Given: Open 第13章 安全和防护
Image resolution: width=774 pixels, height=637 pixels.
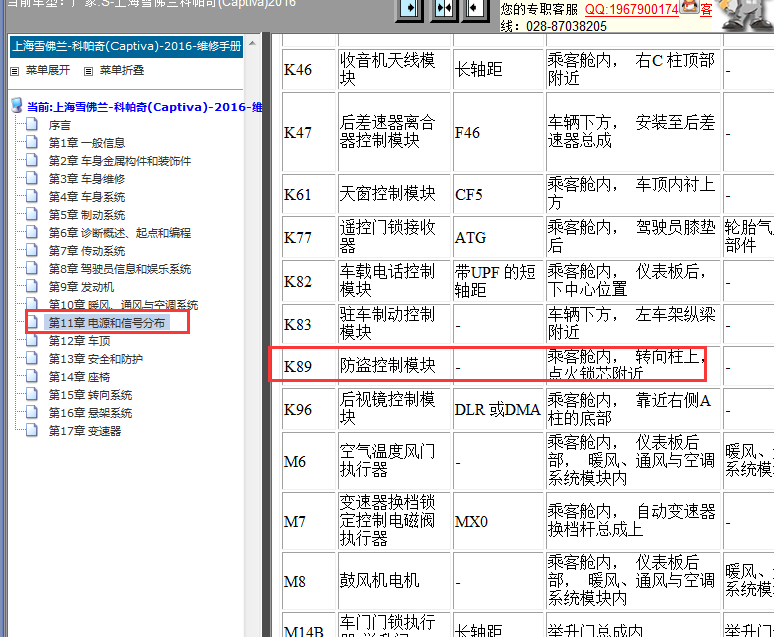Looking at the screenshot, I should coord(96,359).
